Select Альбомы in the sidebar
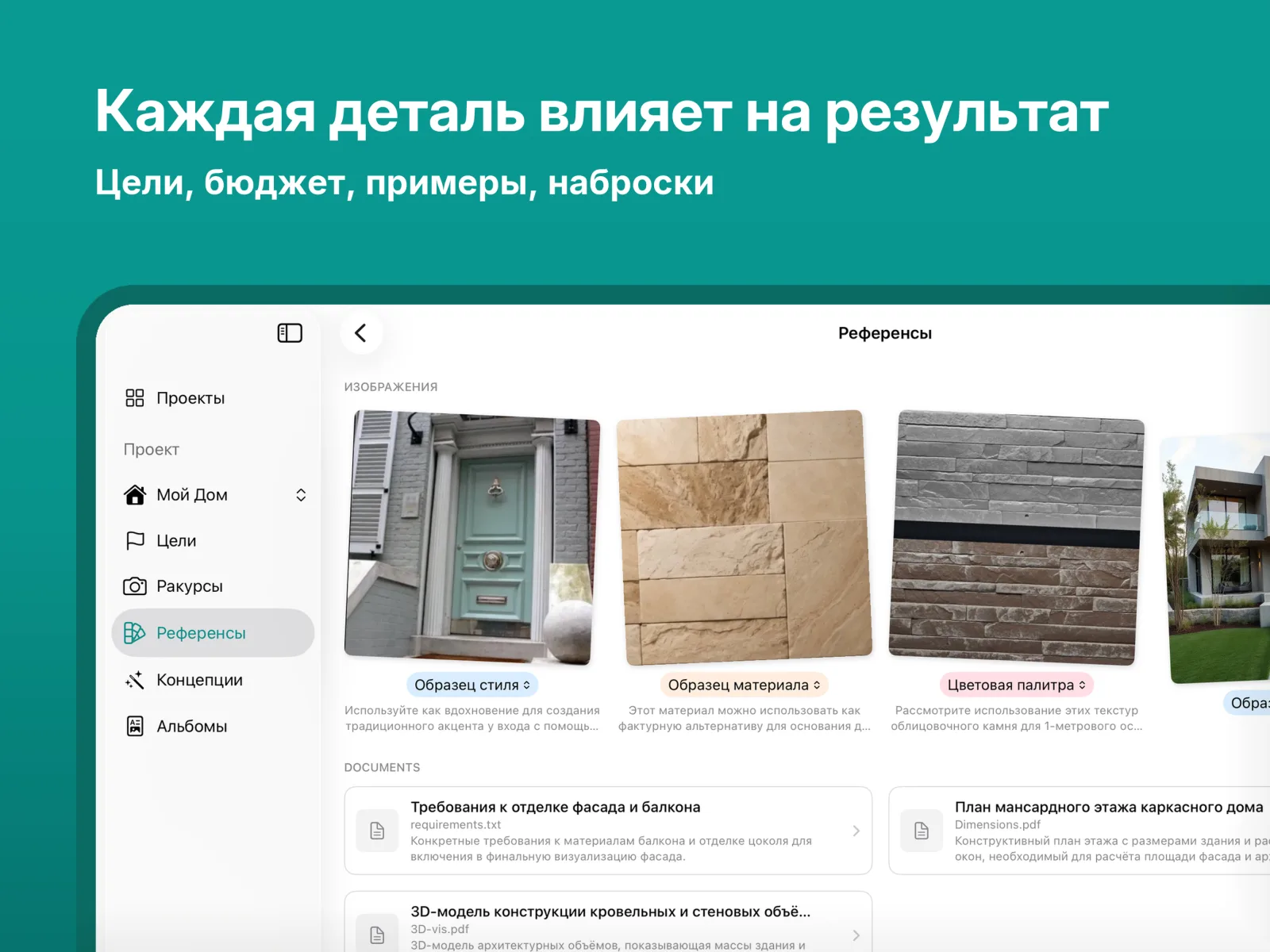The width and height of the screenshot is (1270, 952). 213,726
